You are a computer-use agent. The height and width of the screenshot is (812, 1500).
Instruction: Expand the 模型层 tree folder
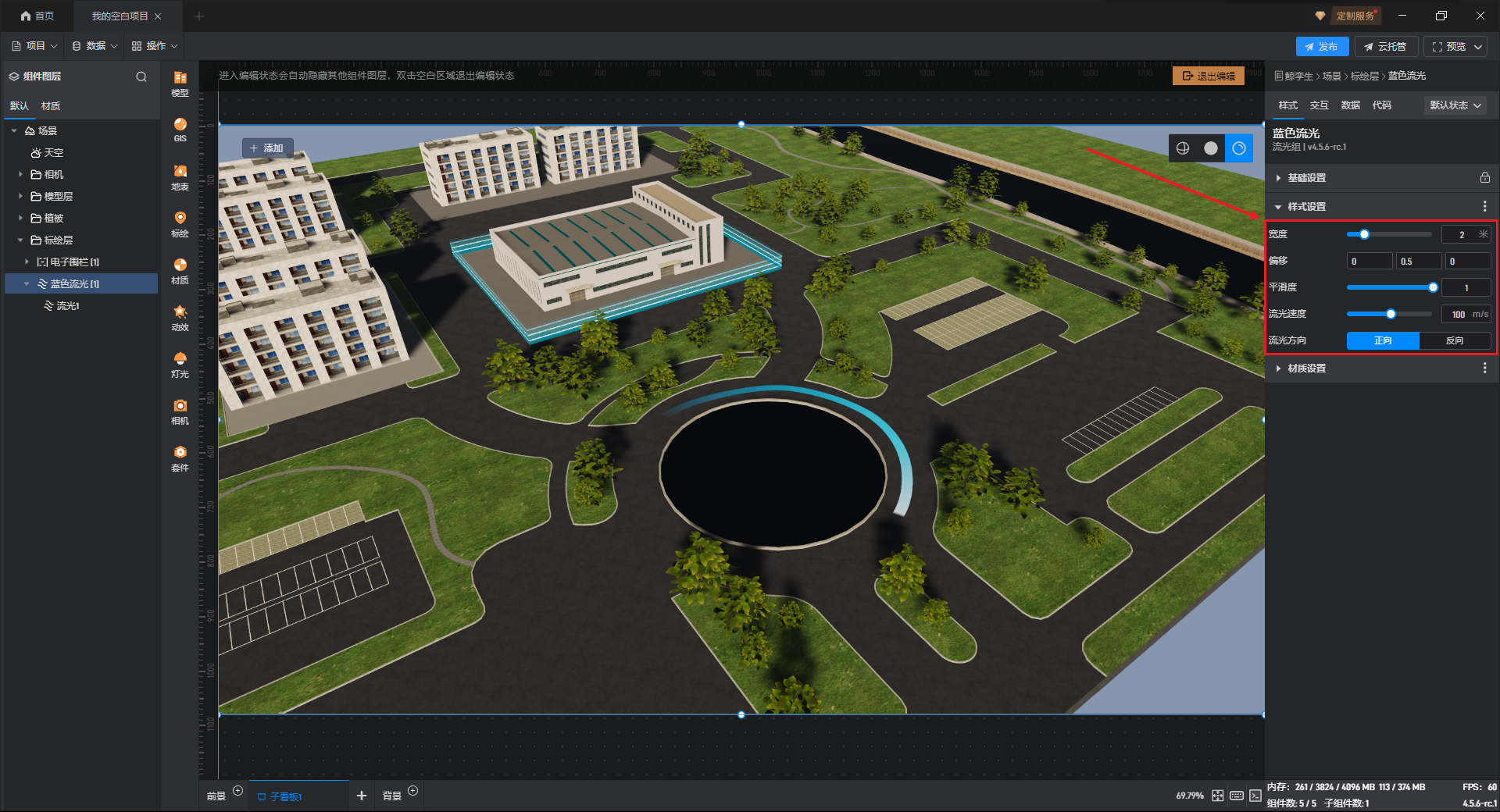pyautogui.click(x=20, y=197)
